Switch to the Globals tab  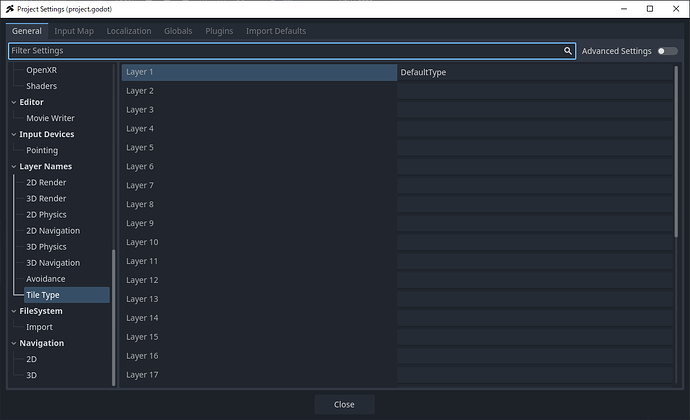click(178, 31)
